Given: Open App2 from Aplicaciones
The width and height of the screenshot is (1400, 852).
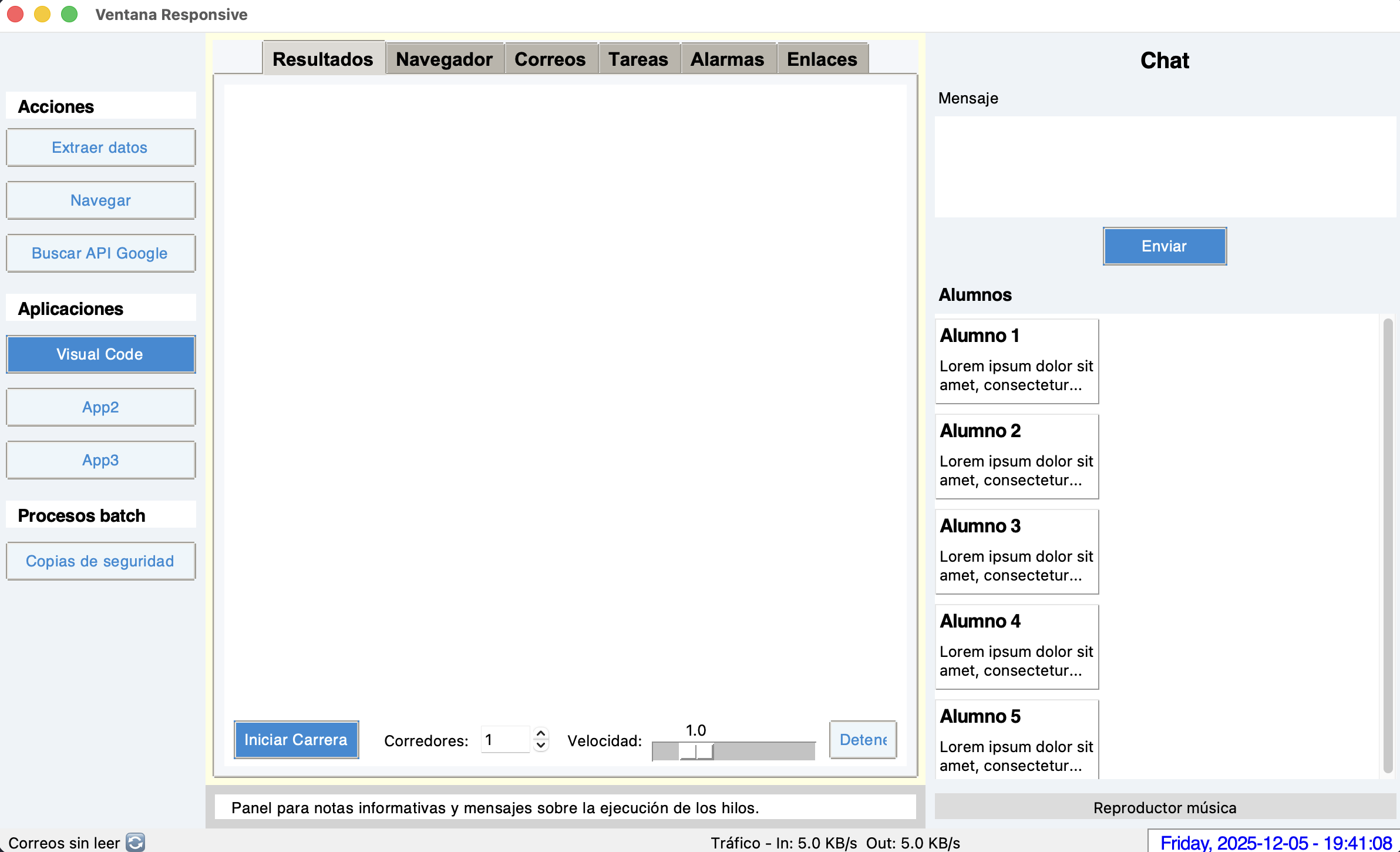Looking at the screenshot, I should 100,407.
